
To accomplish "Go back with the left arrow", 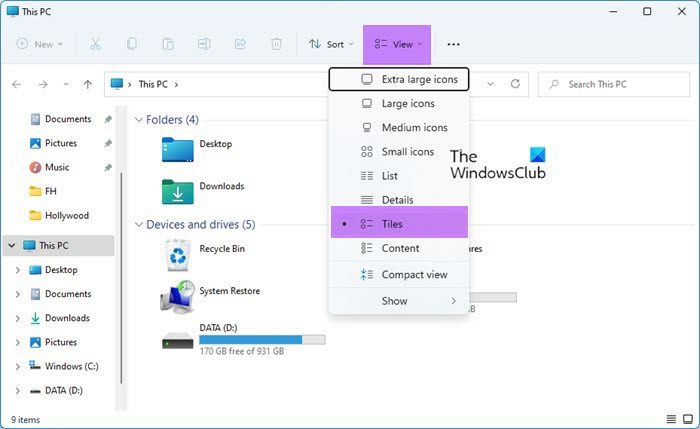I will click(17, 84).
